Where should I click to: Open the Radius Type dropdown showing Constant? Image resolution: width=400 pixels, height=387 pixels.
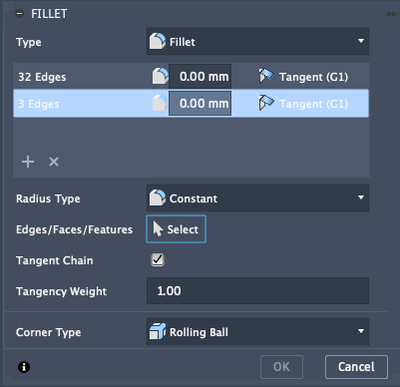pos(258,198)
